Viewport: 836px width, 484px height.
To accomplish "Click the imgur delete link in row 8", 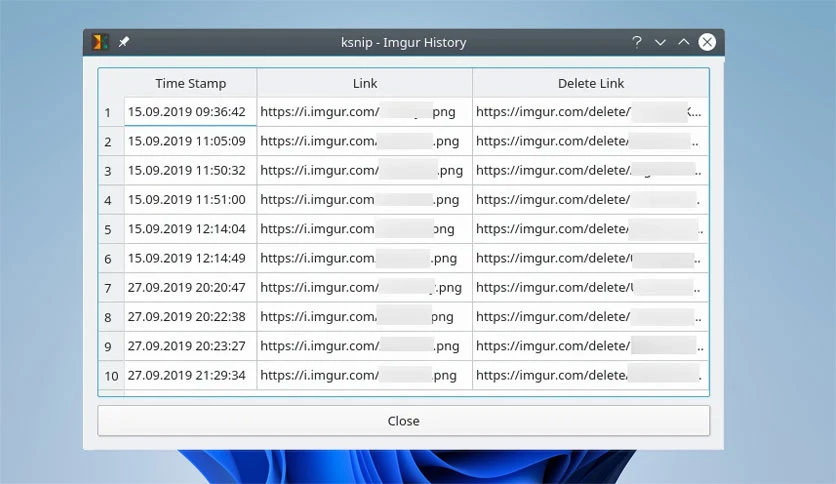I will tap(591, 317).
